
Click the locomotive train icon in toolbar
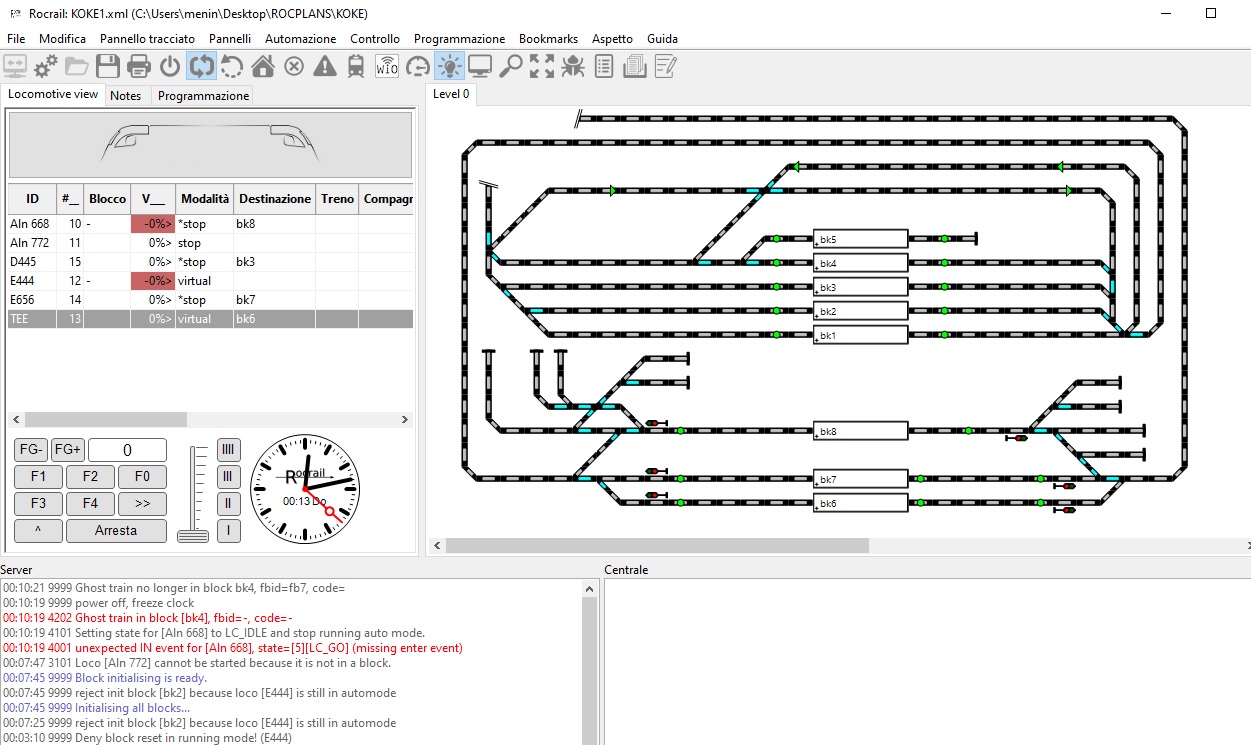[356, 67]
